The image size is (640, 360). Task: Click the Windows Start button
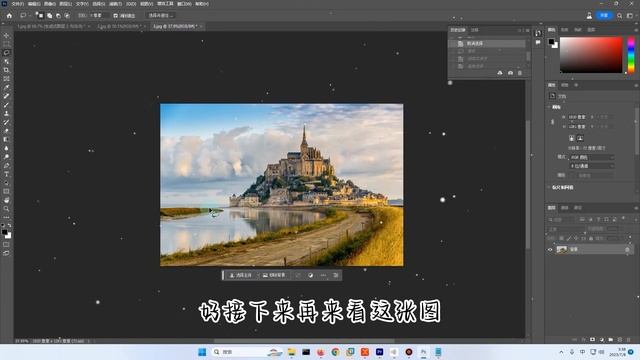coord(202,352)
